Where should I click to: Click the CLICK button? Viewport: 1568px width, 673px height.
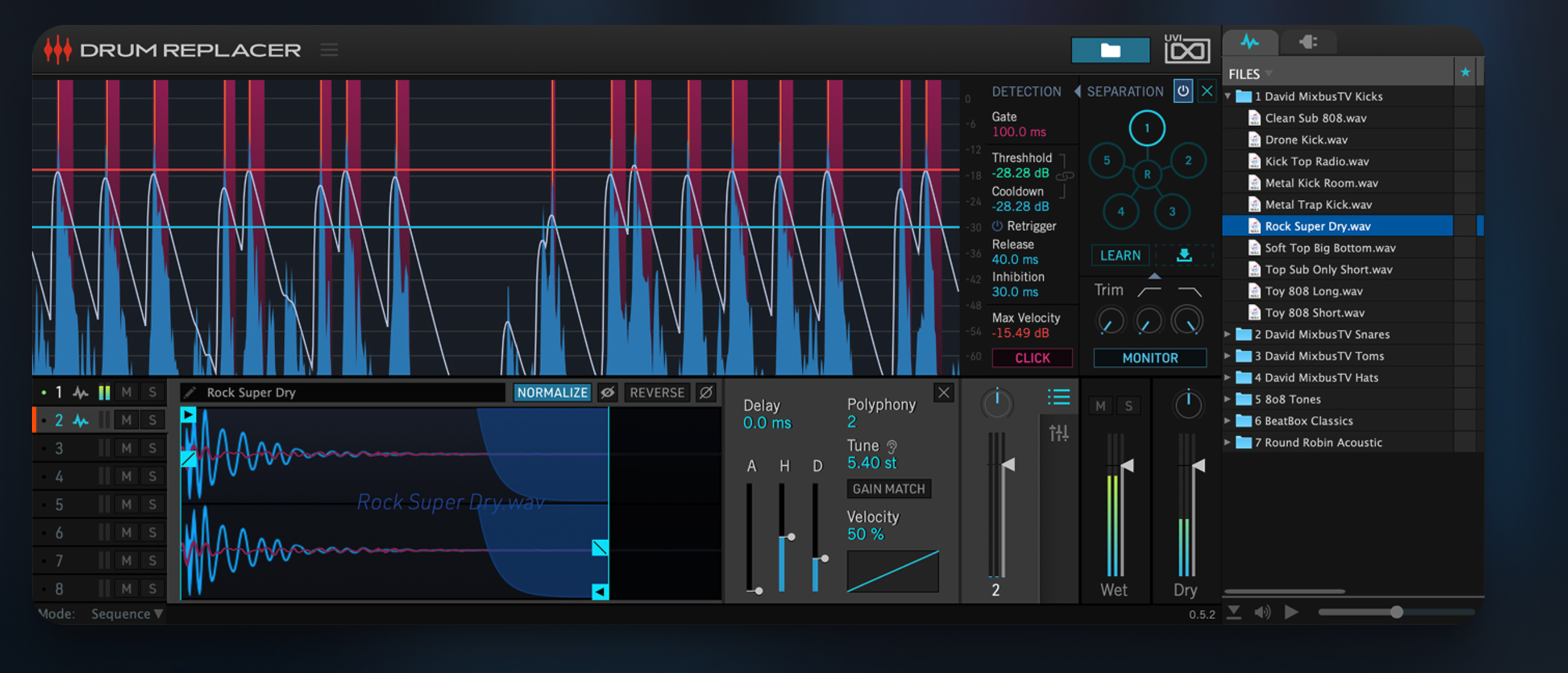[x=1032, y=357]
